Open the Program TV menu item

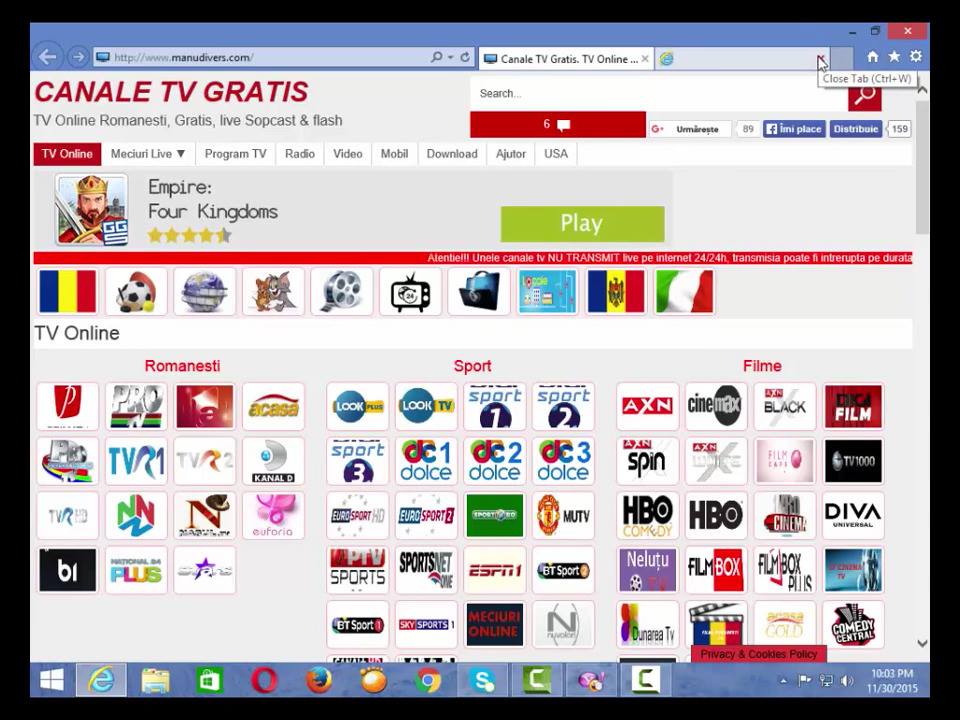[236, 154]
